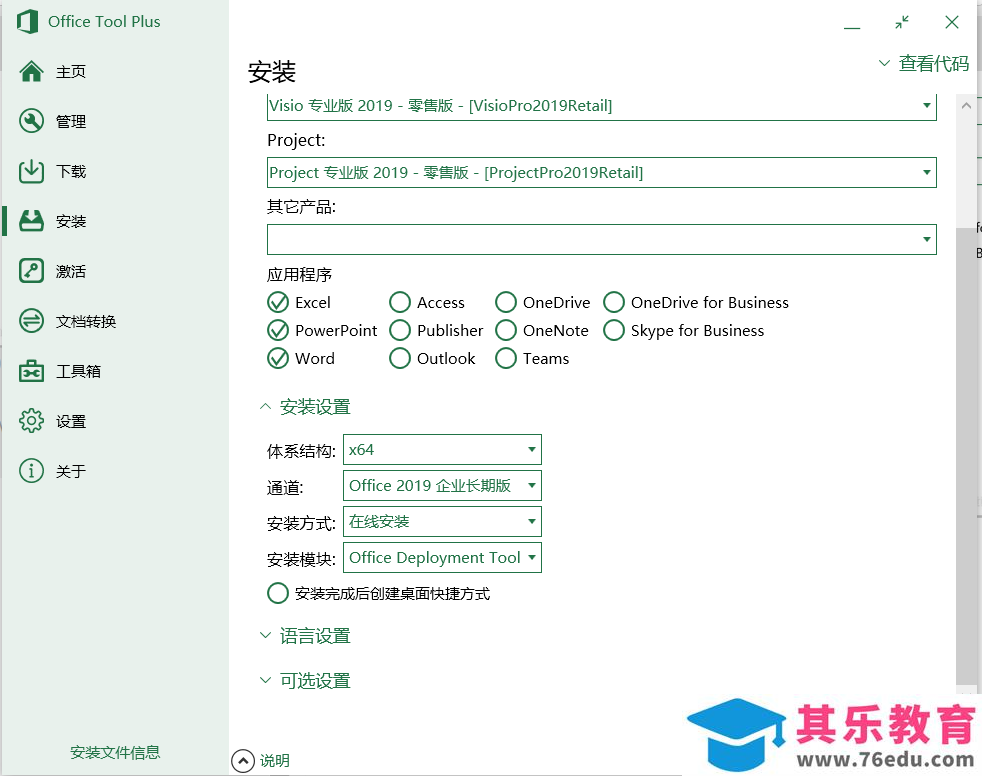Open the 通道 Office 2019 企业长期版 dropdown
Screen dimensions: 982x776
pyautogui.click(x=442, y=485)
